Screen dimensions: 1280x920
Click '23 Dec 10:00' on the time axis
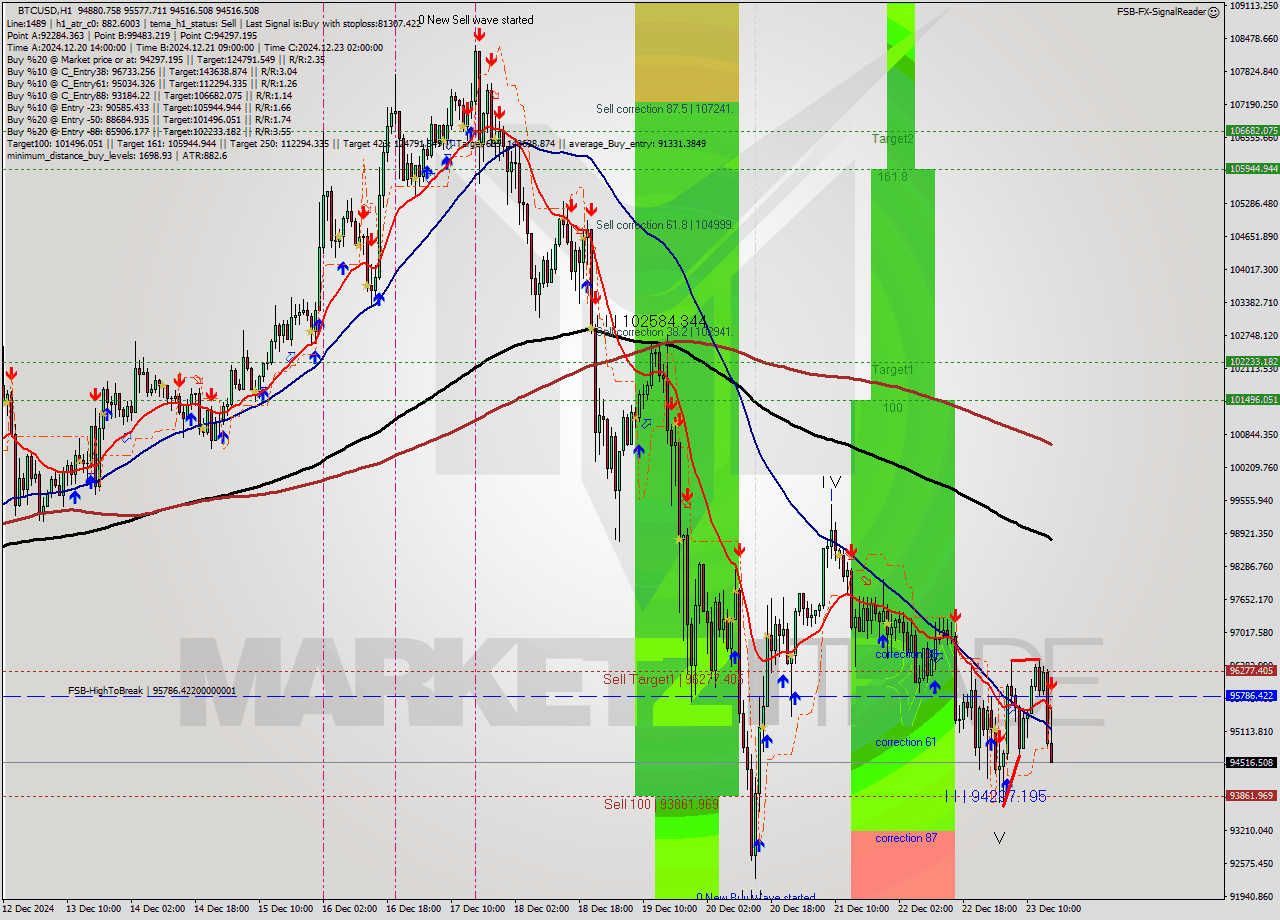click(1052, 909)
